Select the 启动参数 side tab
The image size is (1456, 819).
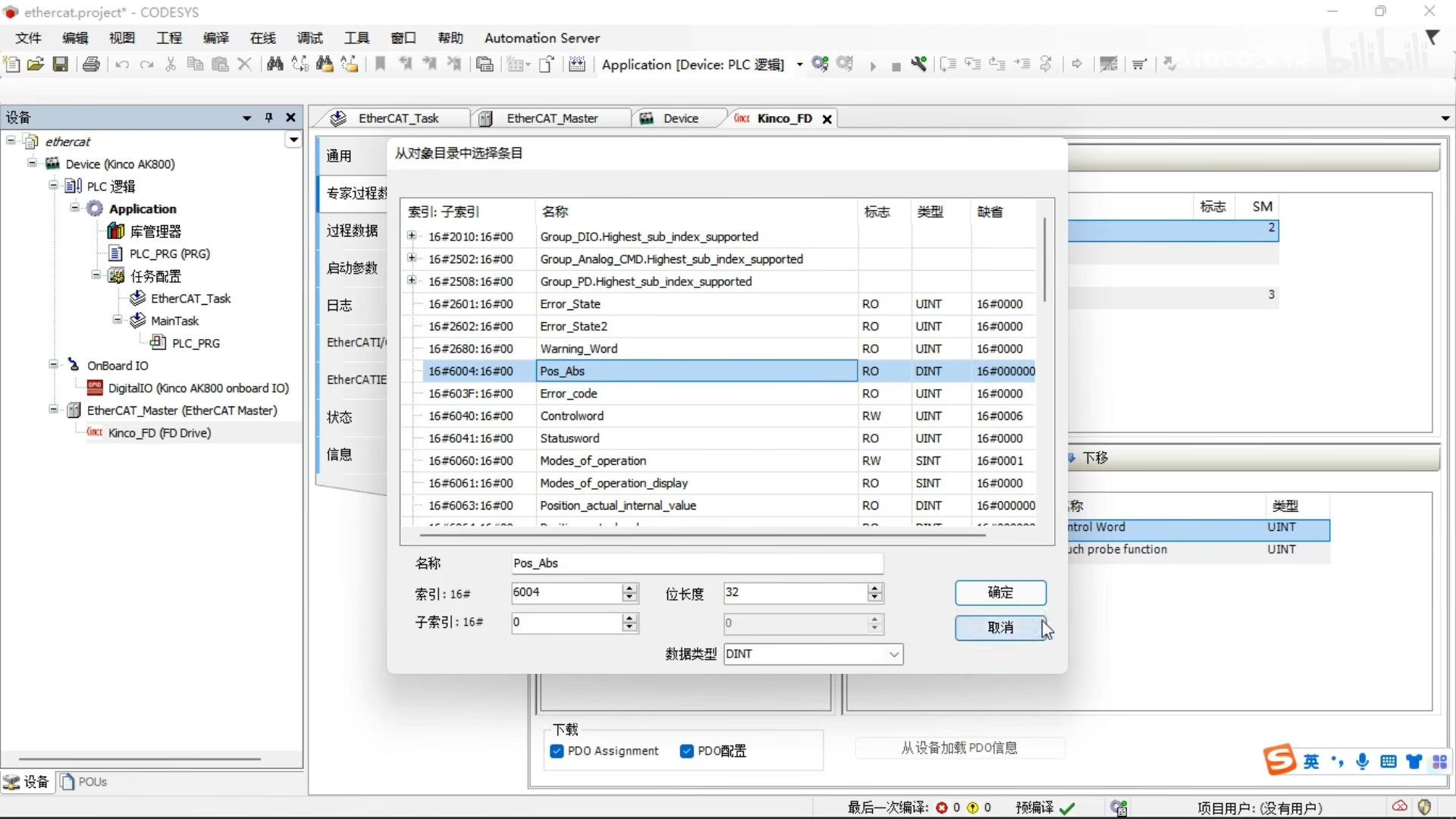tap(352, 268)
